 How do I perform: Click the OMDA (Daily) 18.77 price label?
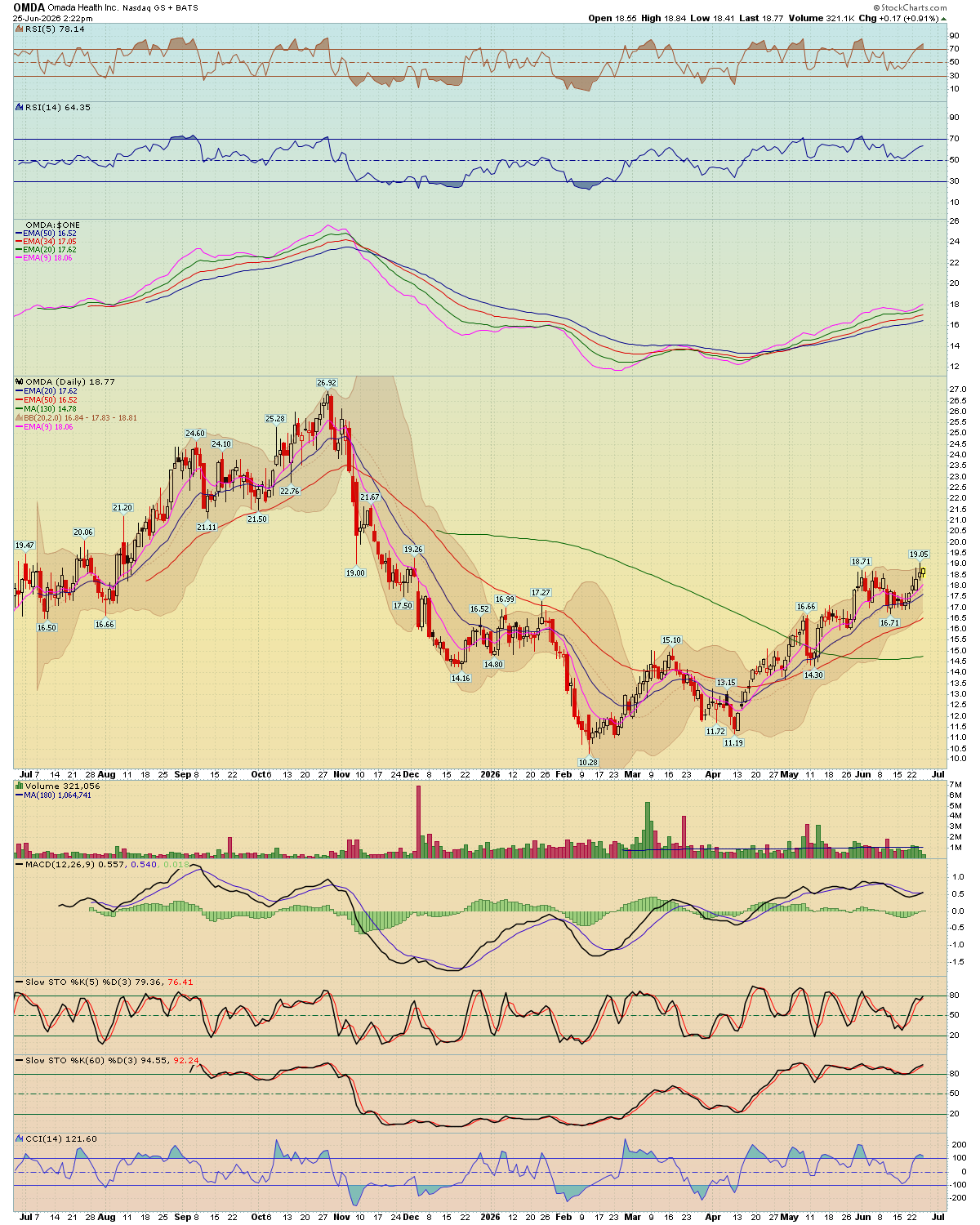[x=70, y=381]
